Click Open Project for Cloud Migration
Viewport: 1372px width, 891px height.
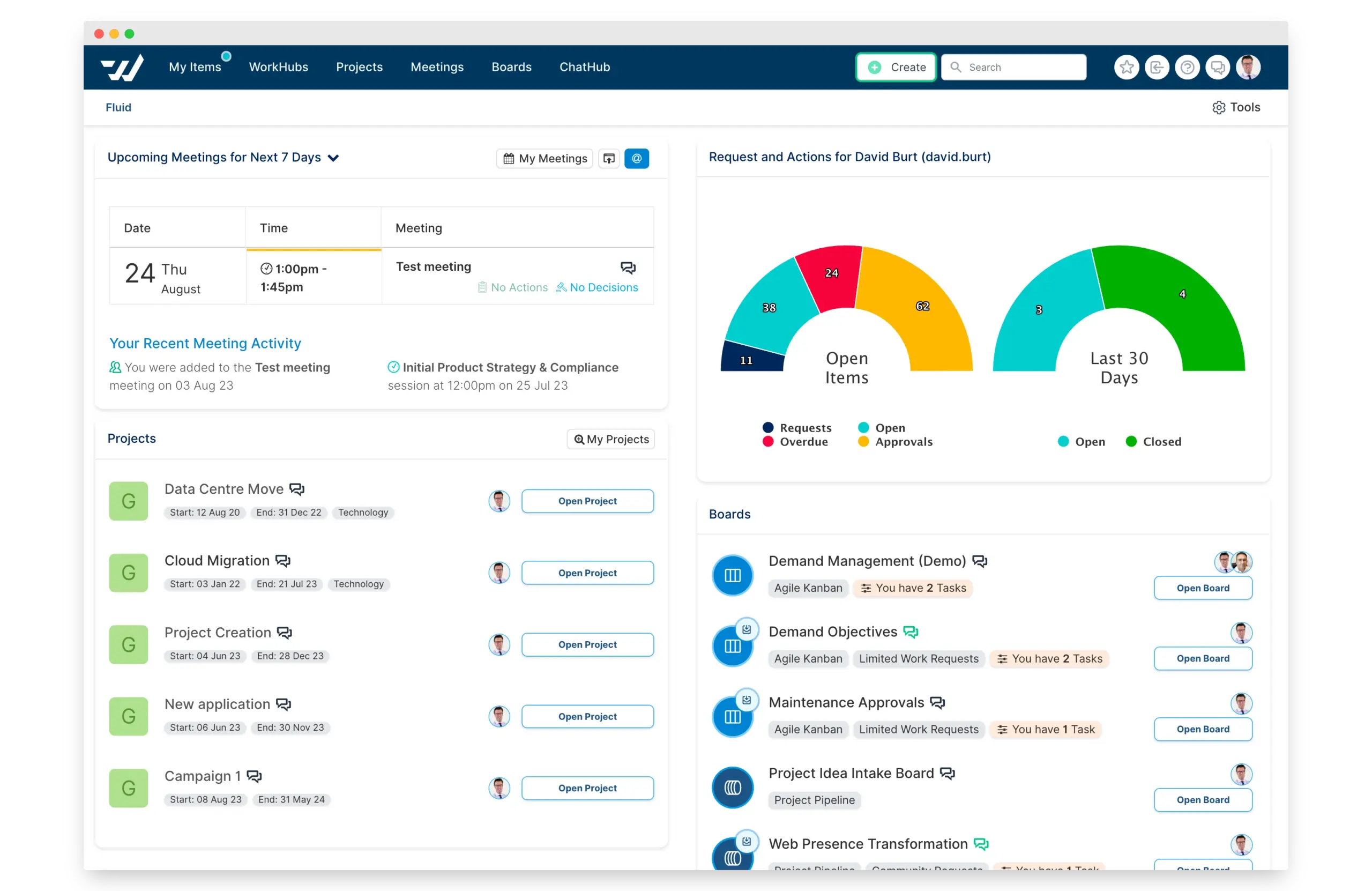[587, 573]
